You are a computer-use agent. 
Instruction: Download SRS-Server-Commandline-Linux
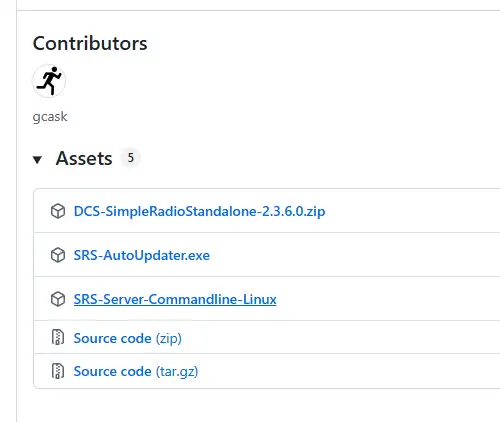click(175, 299)
